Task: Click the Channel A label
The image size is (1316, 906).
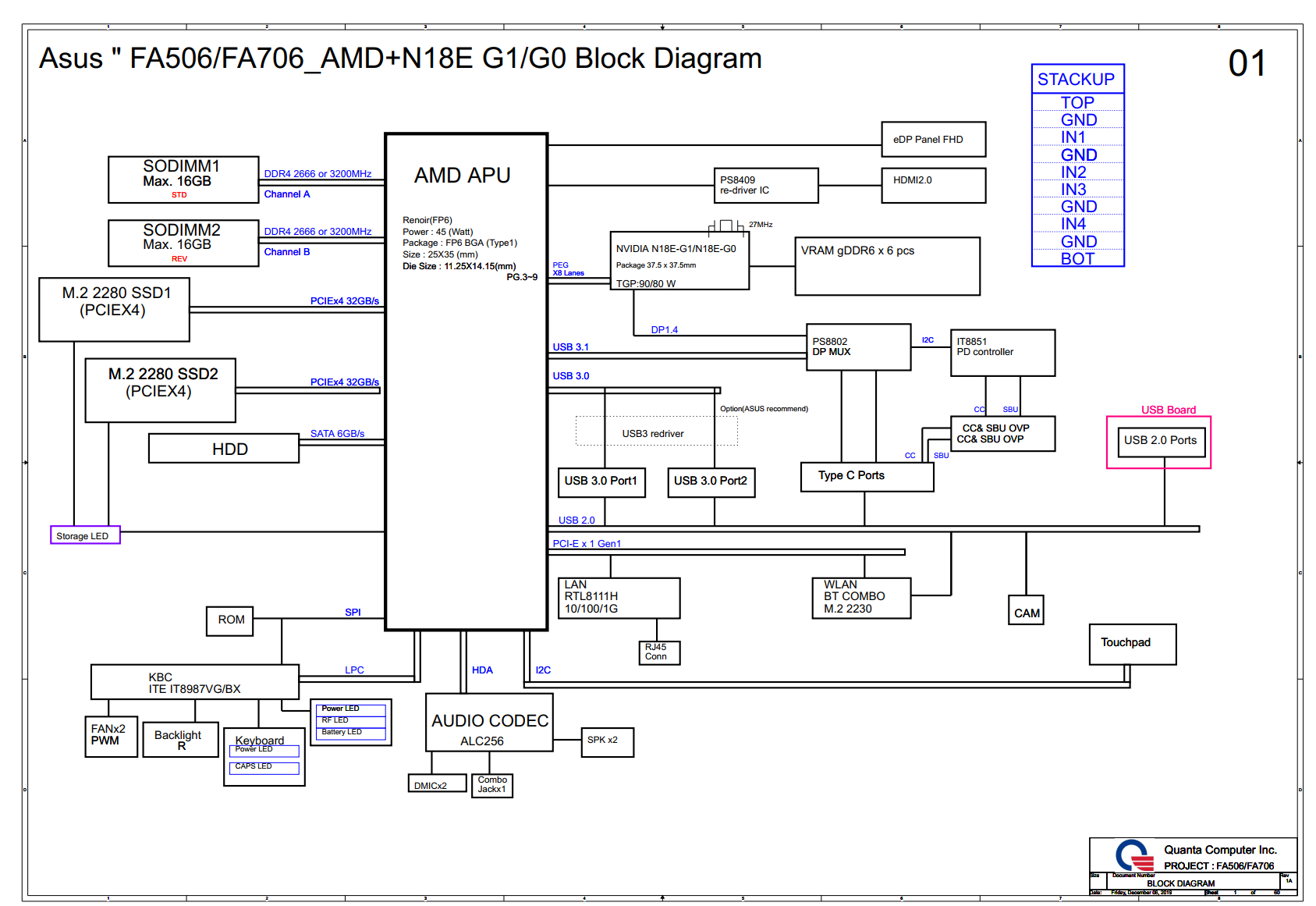Action: click(x=286, y=194)
